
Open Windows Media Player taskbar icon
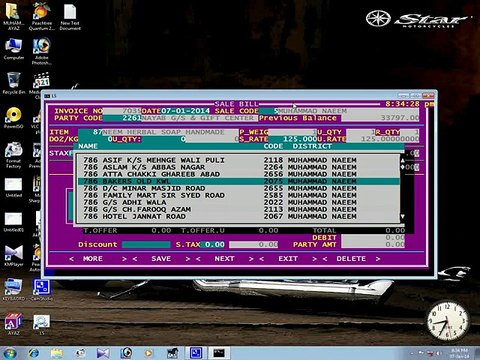(x=149, y=353)
